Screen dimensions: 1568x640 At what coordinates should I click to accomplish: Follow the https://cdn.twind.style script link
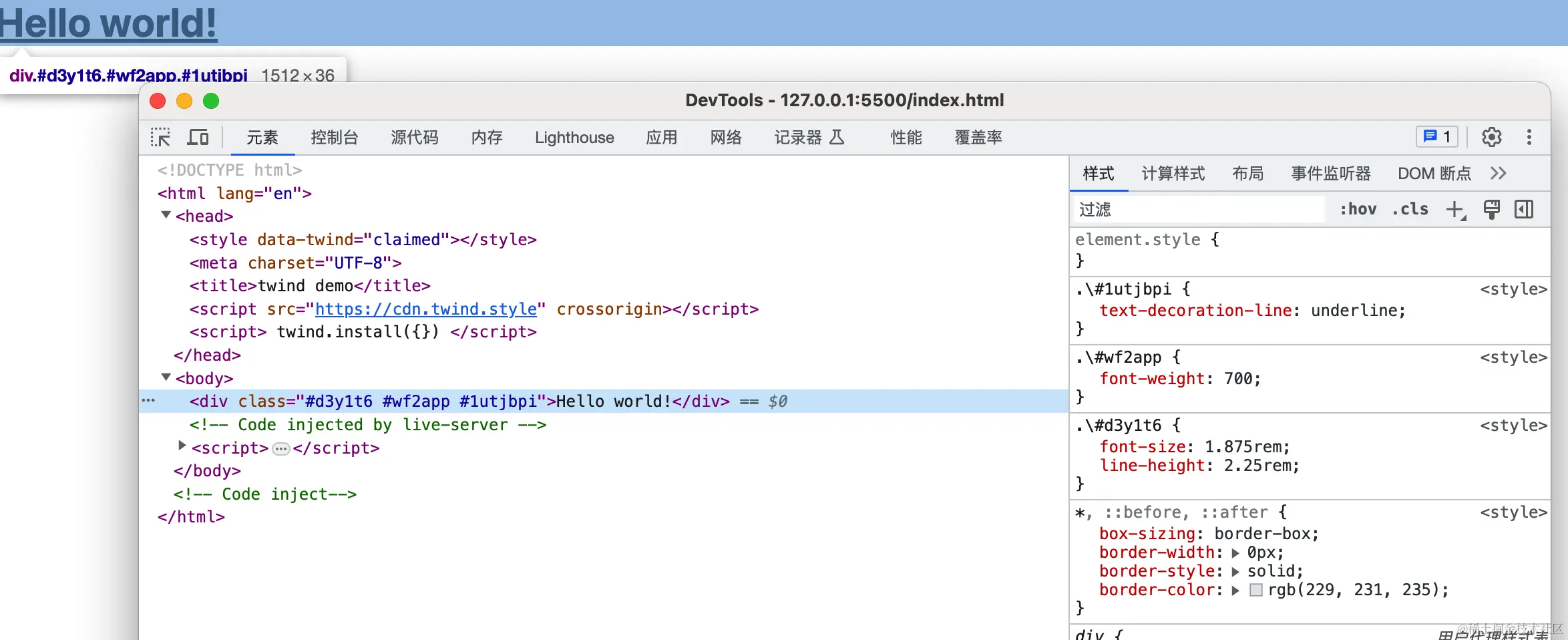(x=426, y=309)
